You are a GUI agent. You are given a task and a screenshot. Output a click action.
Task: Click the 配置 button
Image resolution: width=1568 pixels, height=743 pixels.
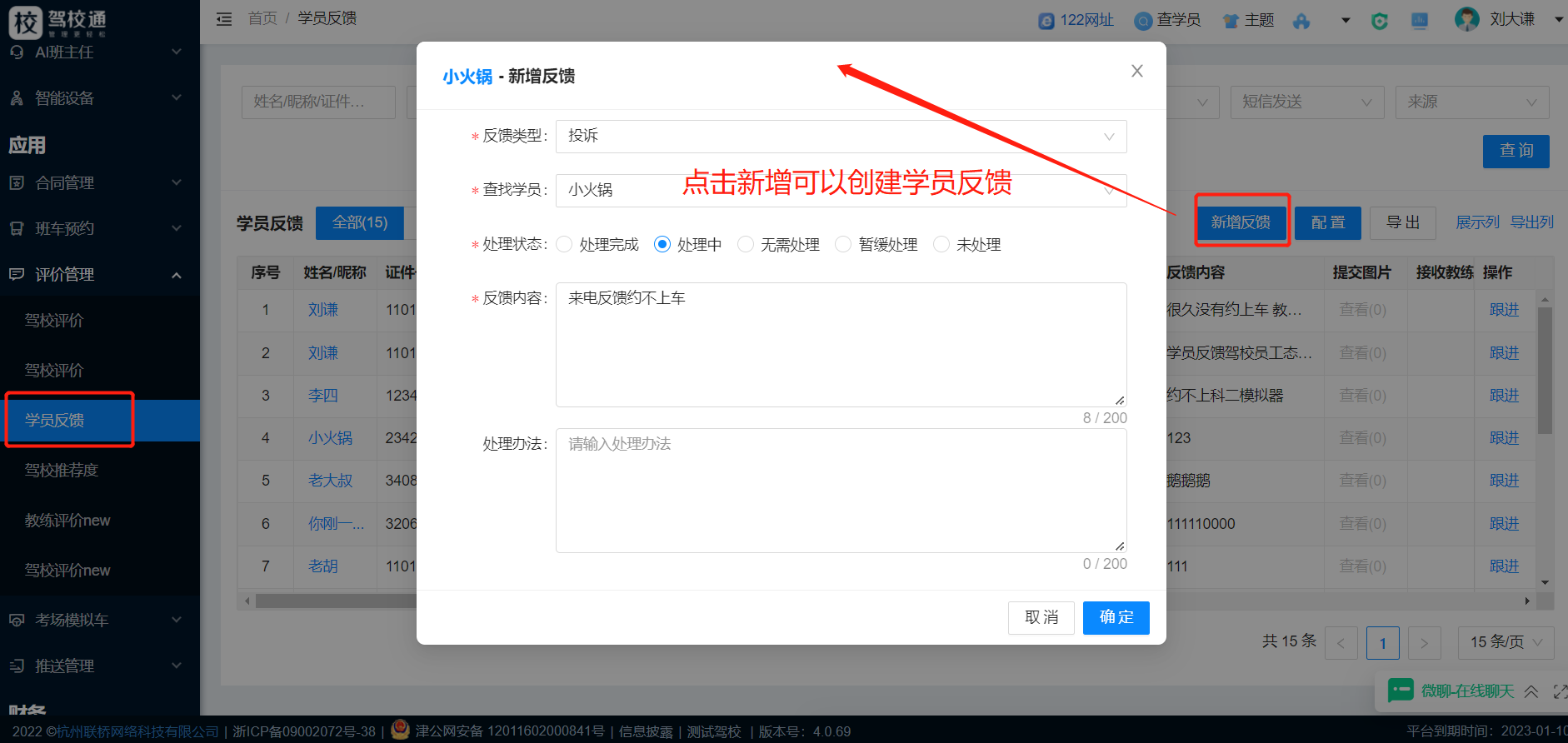[x=1328, y=223]
